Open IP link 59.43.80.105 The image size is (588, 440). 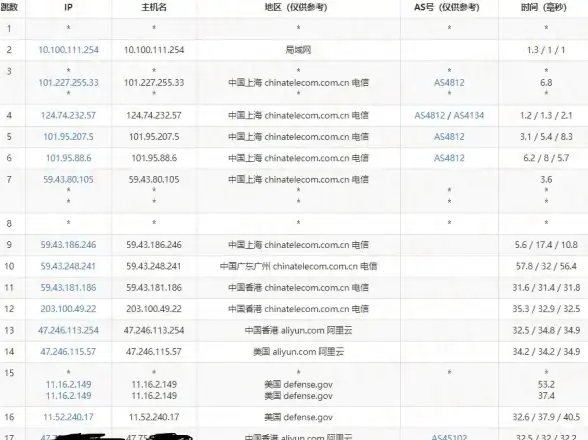coord(68,179)
